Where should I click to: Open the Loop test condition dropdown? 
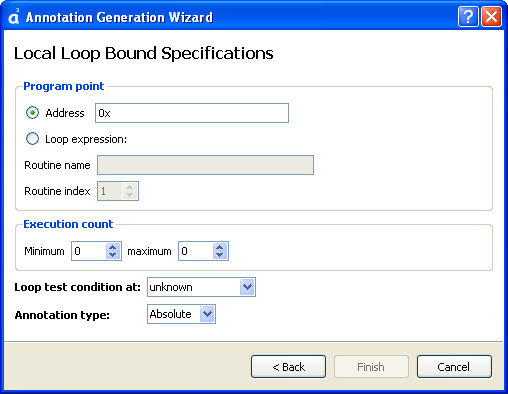click(x=201, y=287)
